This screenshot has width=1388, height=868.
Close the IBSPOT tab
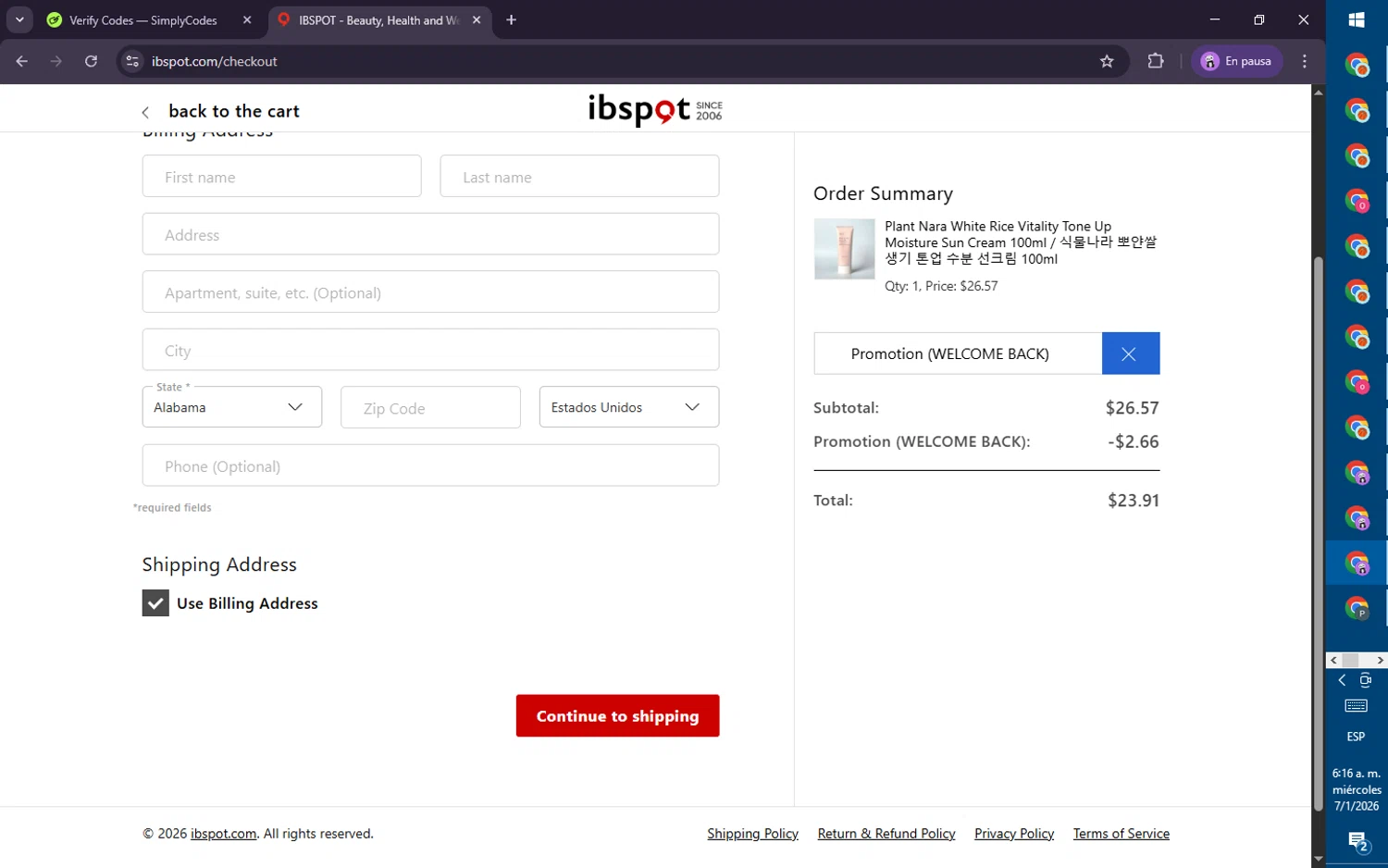(477, 19)
